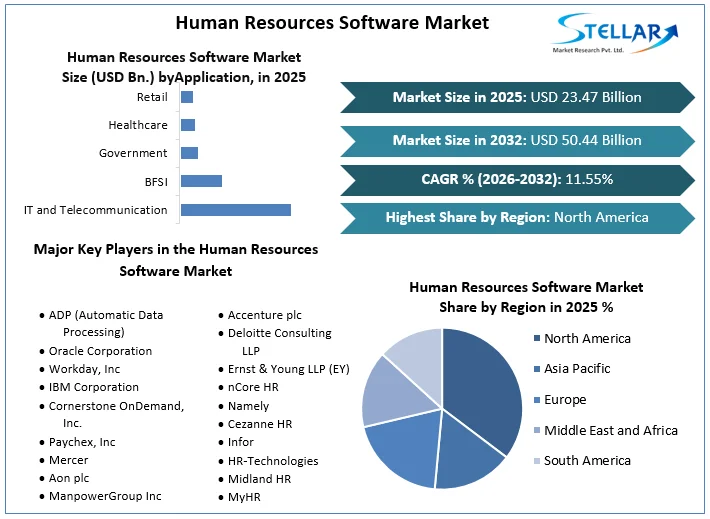Click the Asia Pacific legend label

pyautogui.click(x=577, y=369)
